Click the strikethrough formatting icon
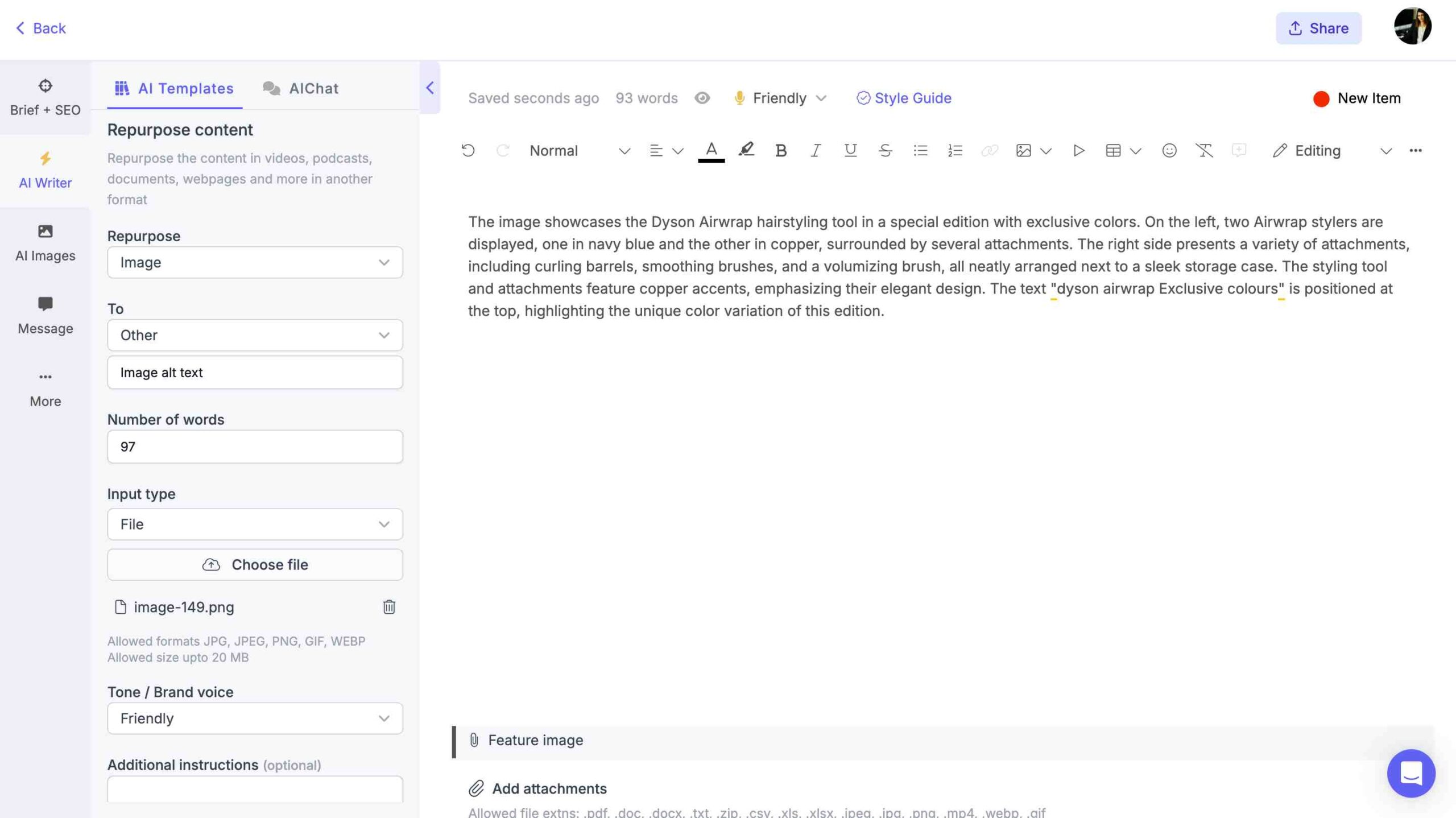The width and height of the screenshot is (1456, 818). (883, 150)
